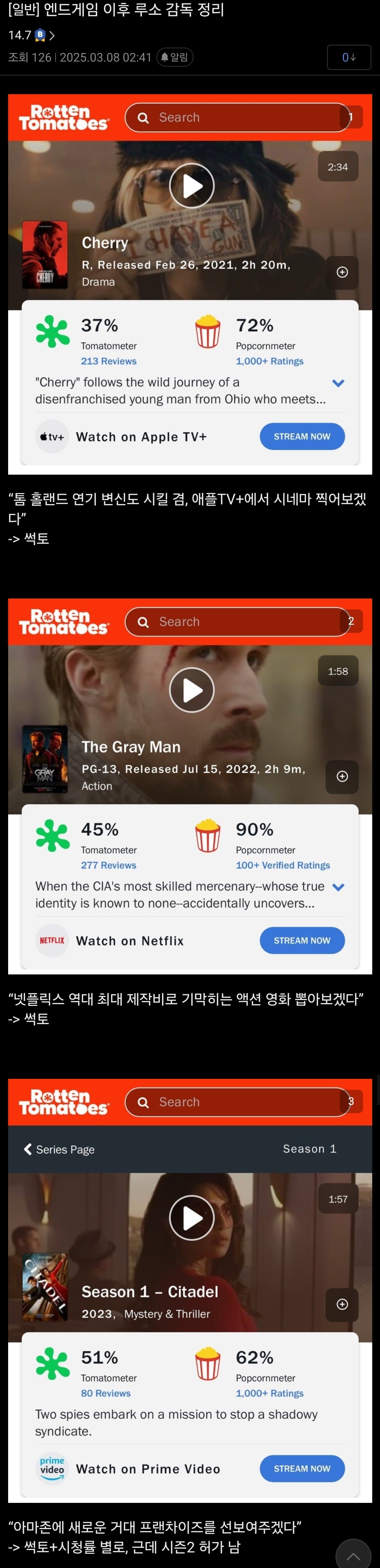Play the Cherry trailer video

(x=192, y=186)
